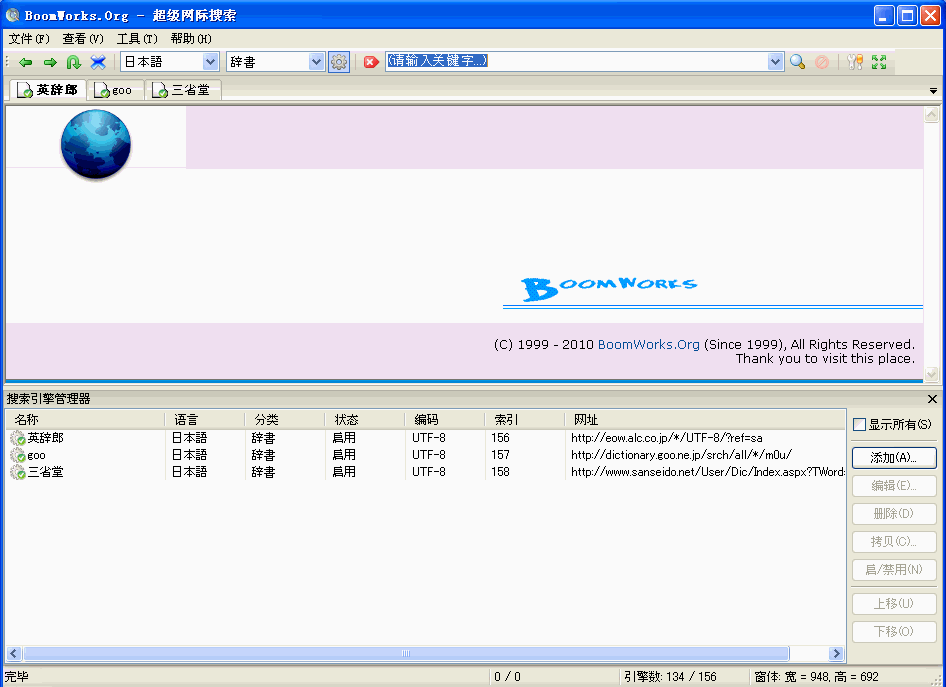Click the engine list scroll left arrow

point(13,653)
